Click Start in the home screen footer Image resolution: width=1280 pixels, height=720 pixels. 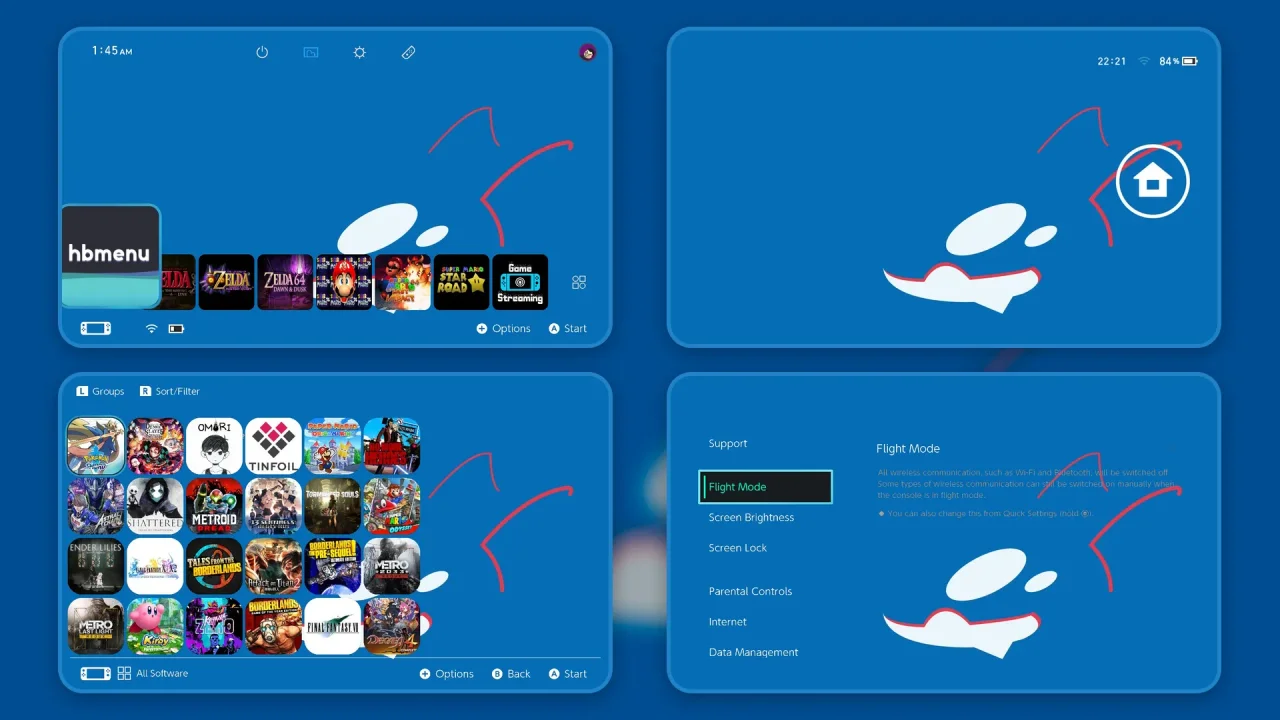(x=568, y=328)
